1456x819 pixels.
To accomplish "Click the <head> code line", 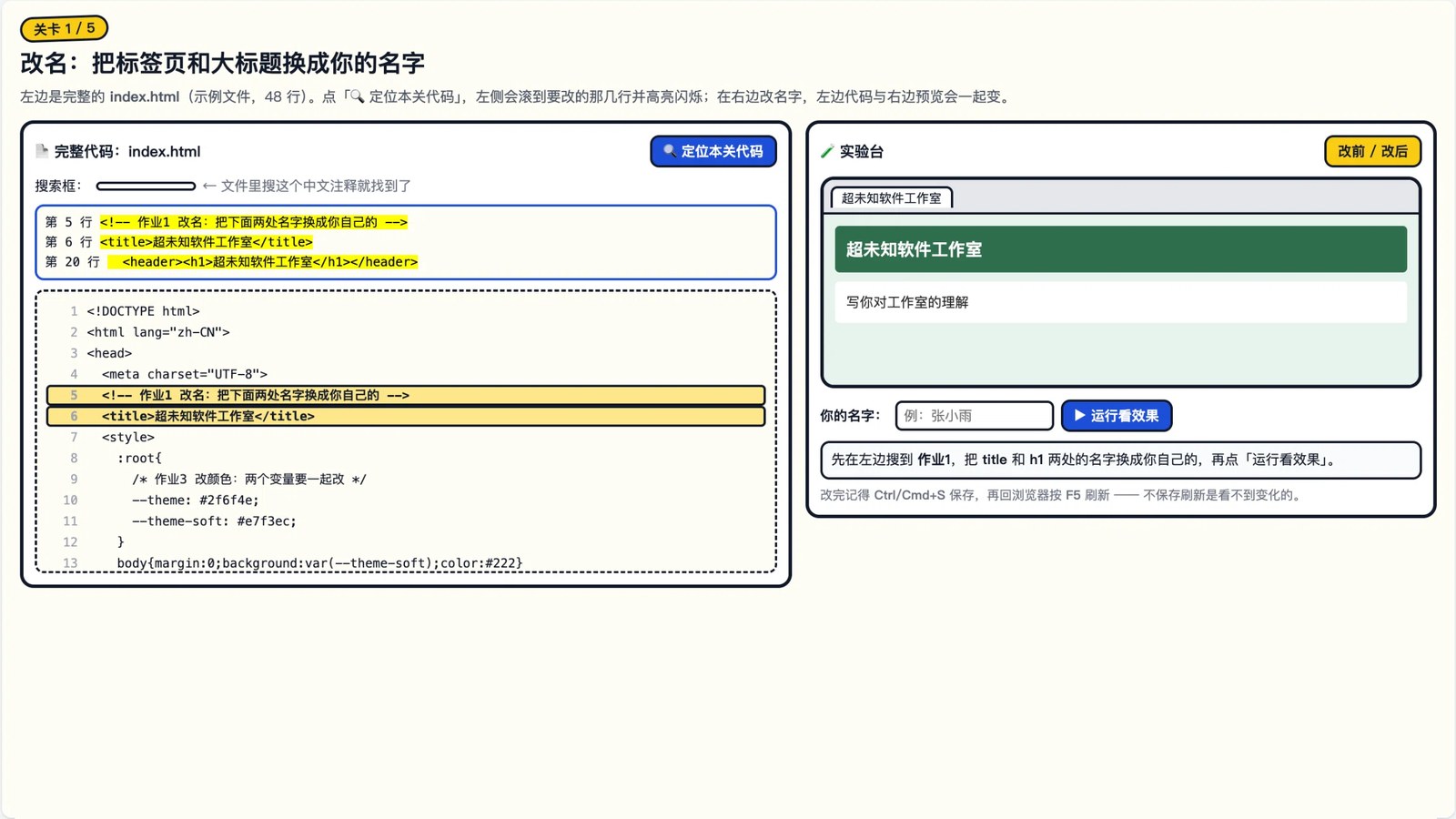I will pyautogui.click(x=109, y=353).
